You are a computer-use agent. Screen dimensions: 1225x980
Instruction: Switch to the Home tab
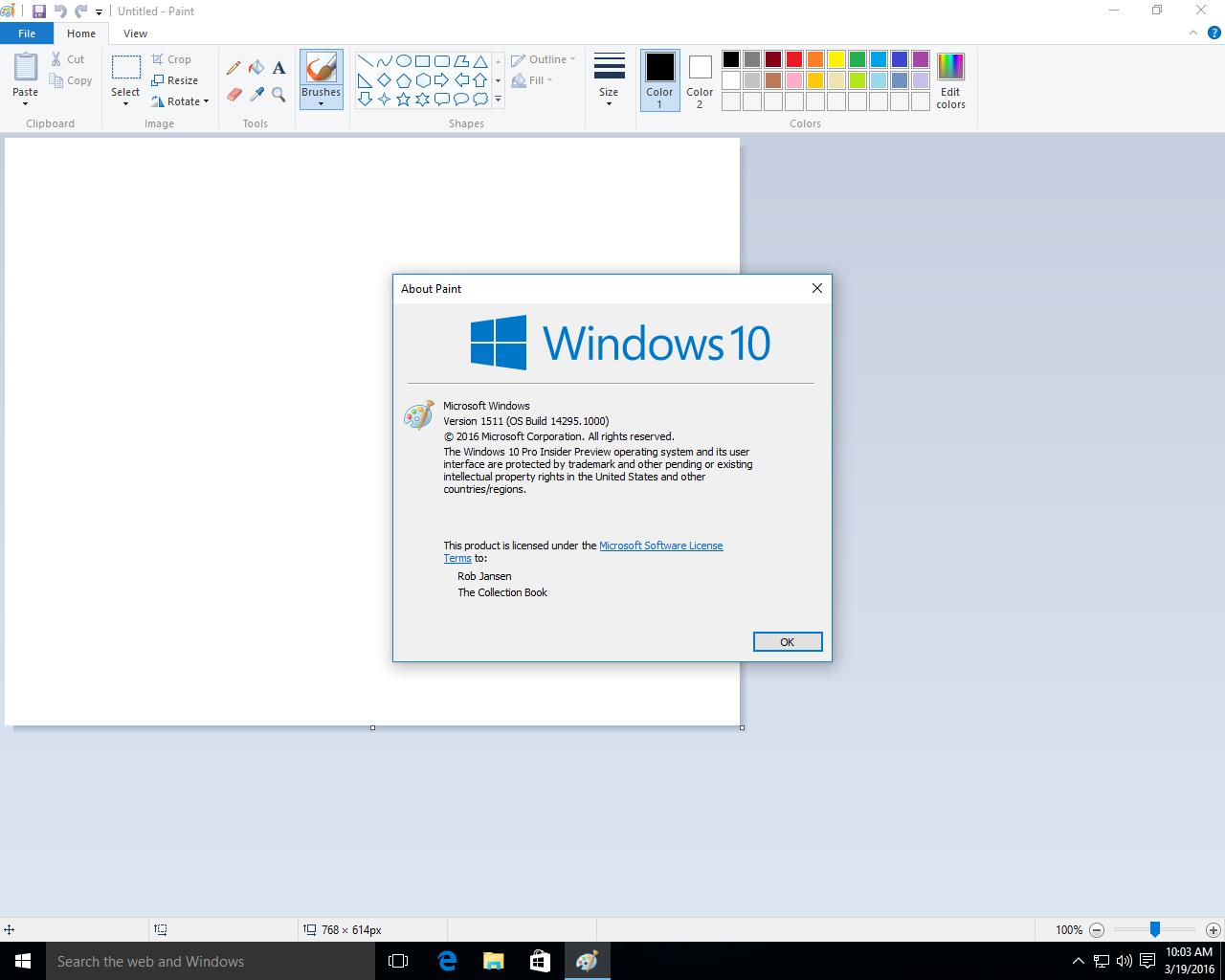pos(81,33)
